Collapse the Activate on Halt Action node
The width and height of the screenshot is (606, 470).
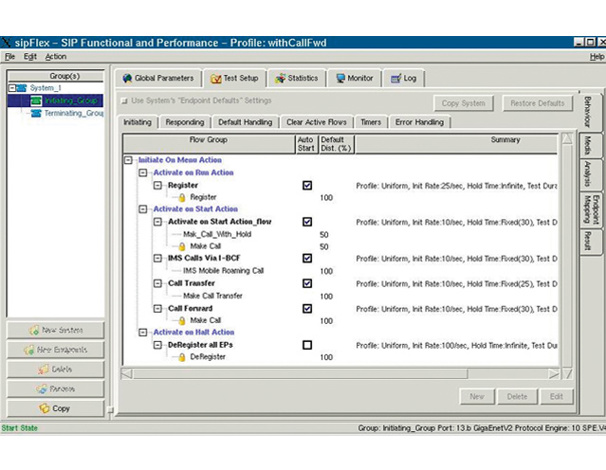pos(143,332)
